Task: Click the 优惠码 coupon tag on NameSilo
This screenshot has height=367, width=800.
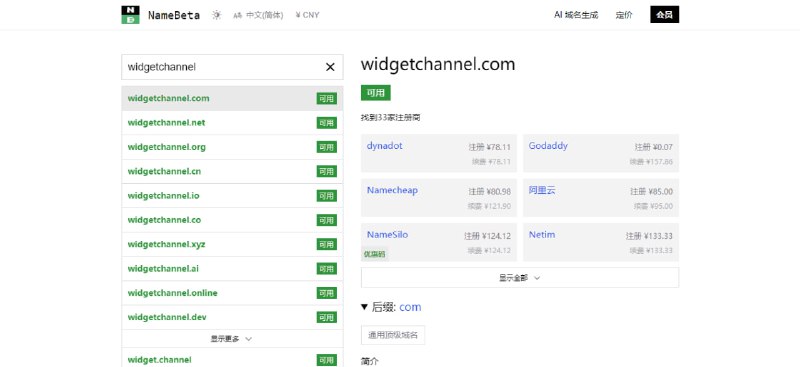Action: (x=374, y=254)
